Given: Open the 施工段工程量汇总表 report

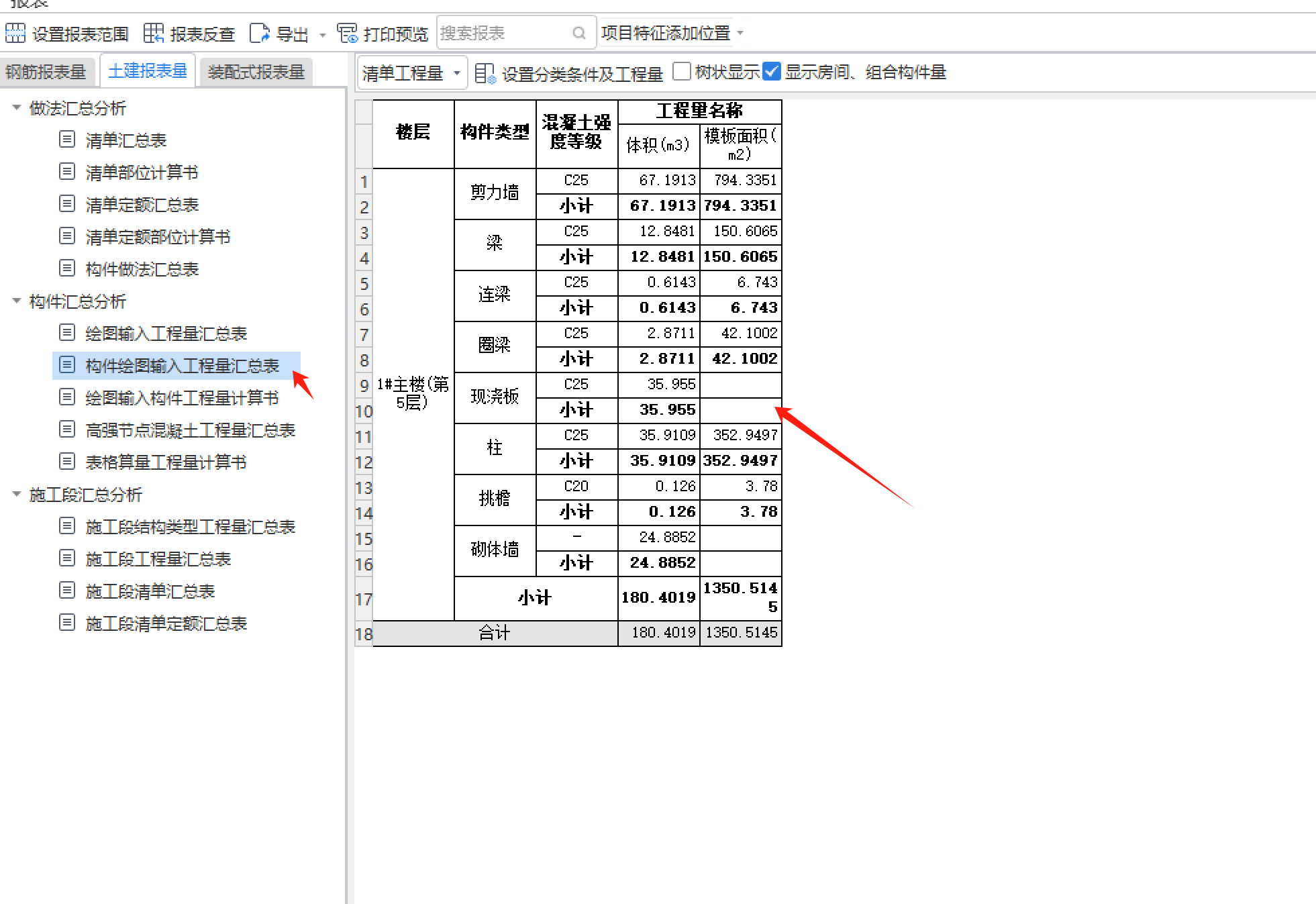Looking at the screenshot, I should pos(158,559).
